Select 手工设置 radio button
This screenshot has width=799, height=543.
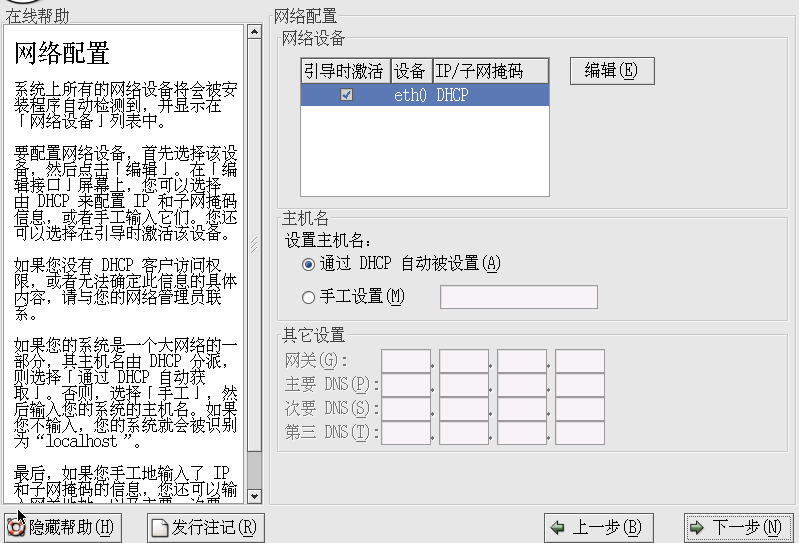pyautogui.click(x=308, y=297)
